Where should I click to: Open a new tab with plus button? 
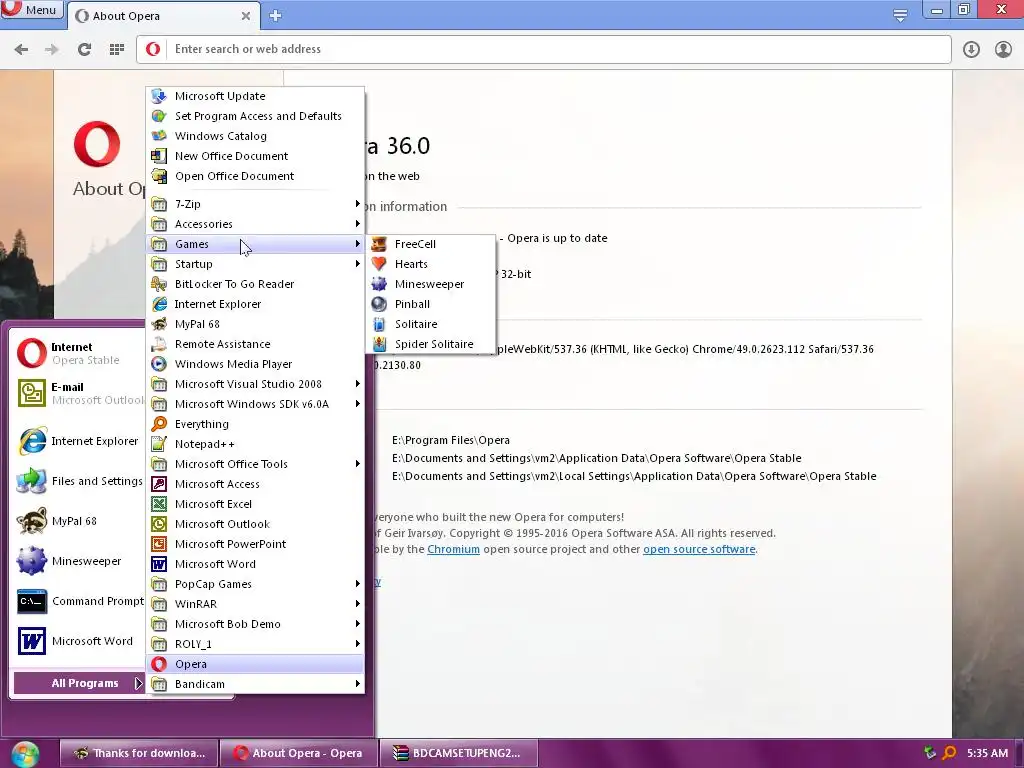pyautogui.click(x=276, y=16)
